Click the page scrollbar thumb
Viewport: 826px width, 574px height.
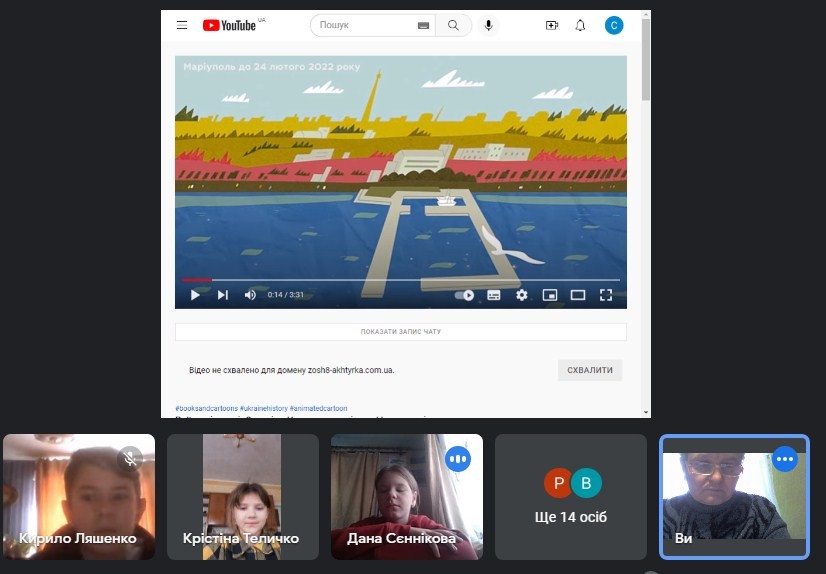click(646, 59)
